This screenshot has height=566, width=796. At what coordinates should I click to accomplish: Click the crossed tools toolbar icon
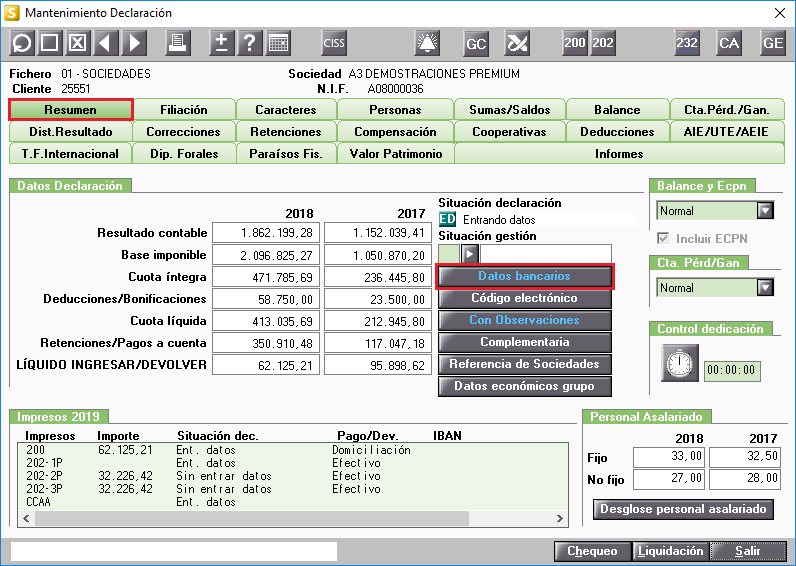coord(517,43)
